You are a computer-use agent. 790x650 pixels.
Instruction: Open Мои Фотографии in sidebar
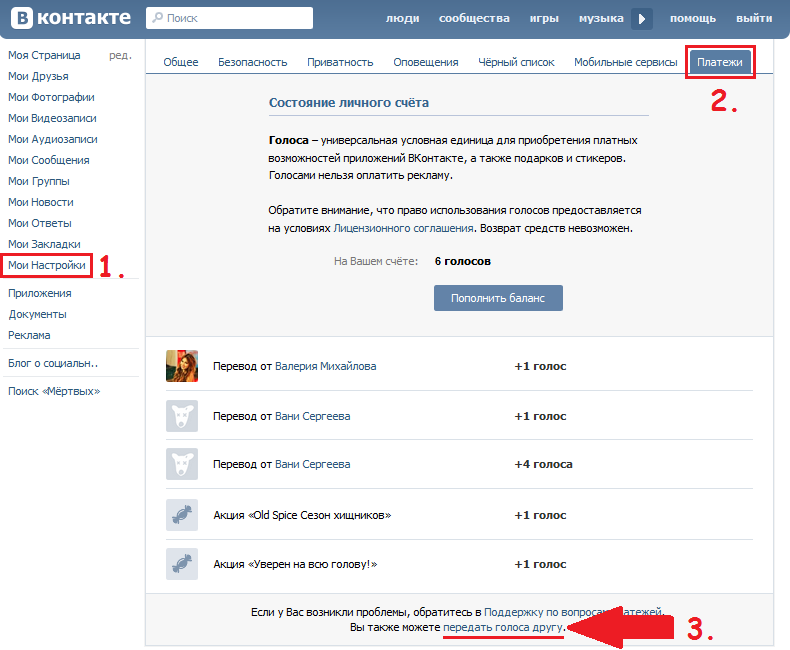(51, 97)
